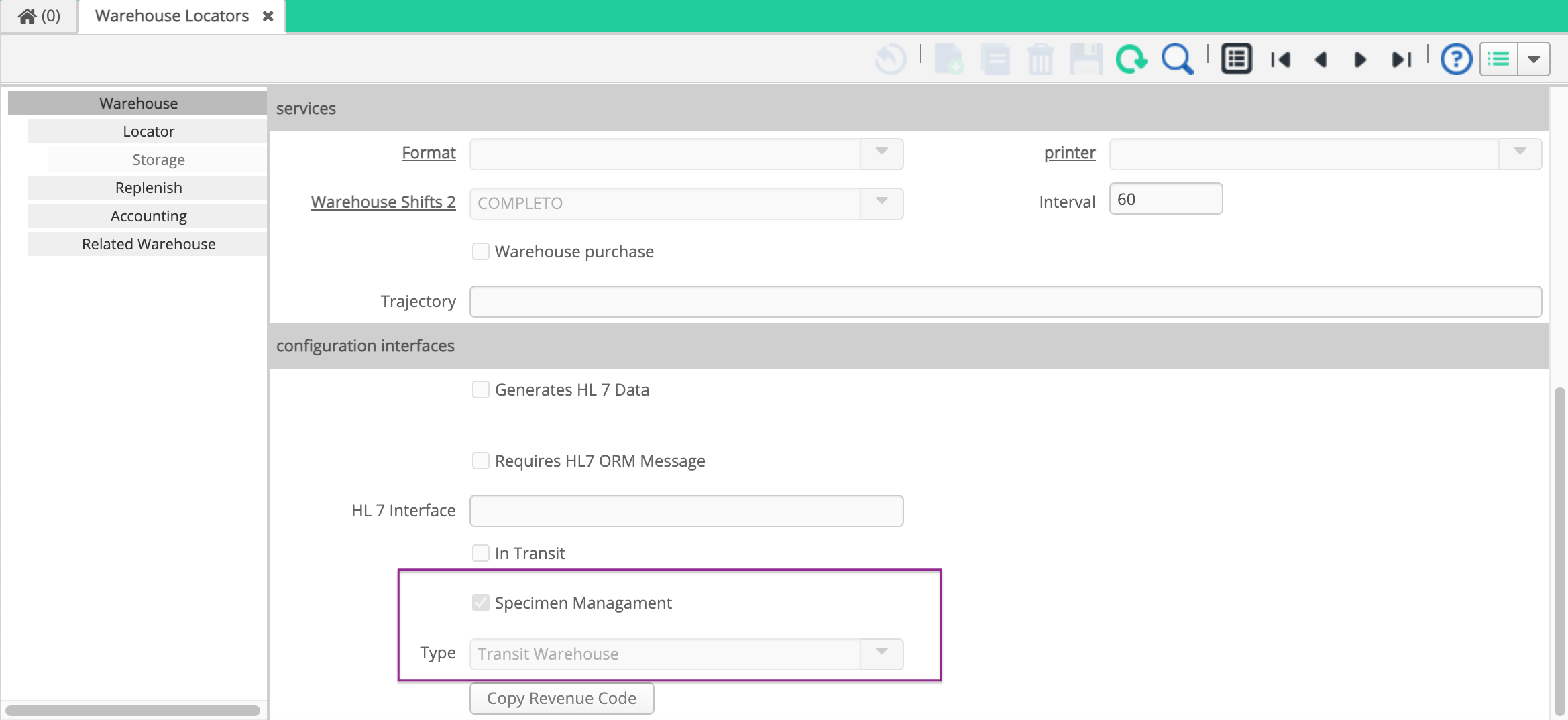1568x720 pixels.
Task: Open the Warehouse Shifts 2 field link
Action: coord(382,202)
